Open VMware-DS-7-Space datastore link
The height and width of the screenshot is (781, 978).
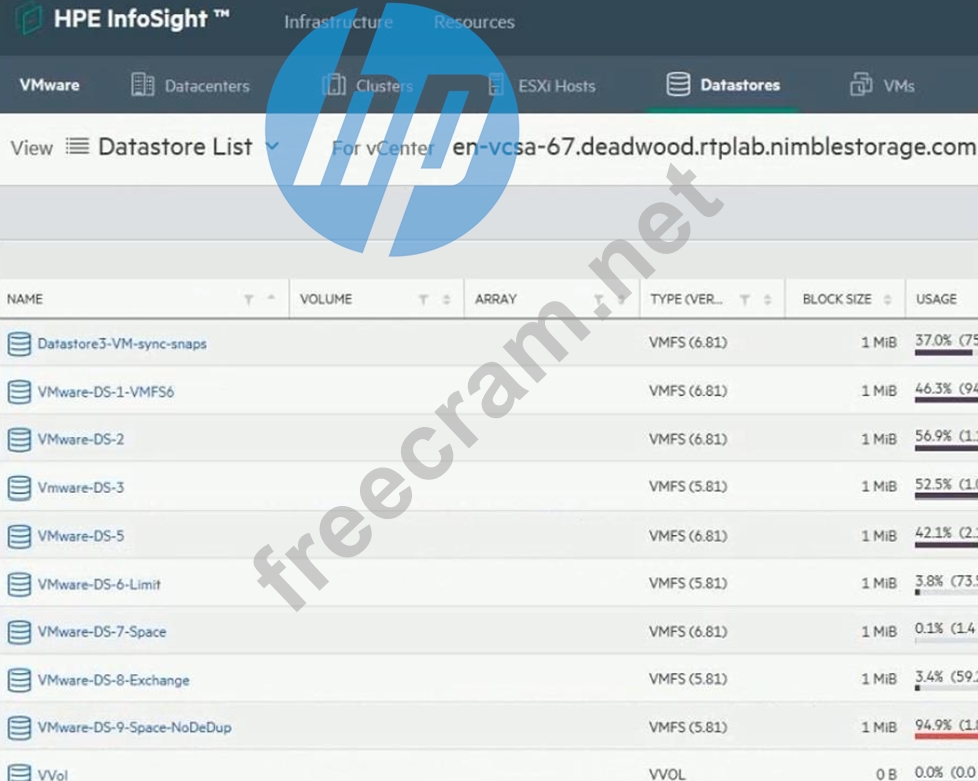pyautogui.click(x=102, y=632)
